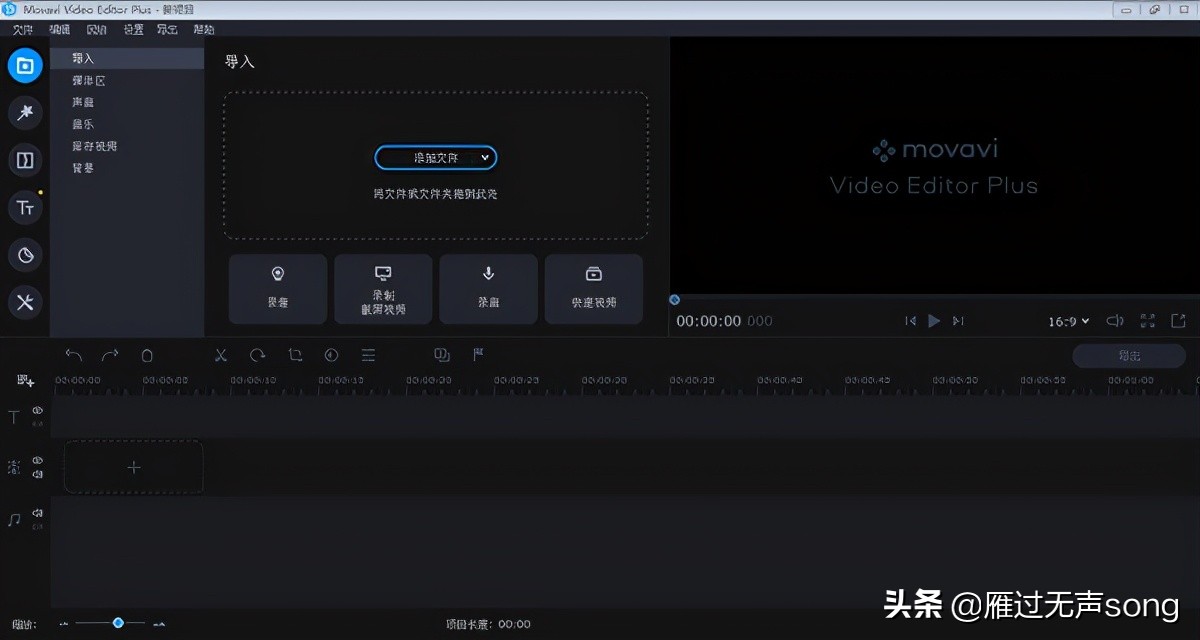Open the last menu bar item
Image resolution: width=1200 pixels, height=640 pixels.
203,30
